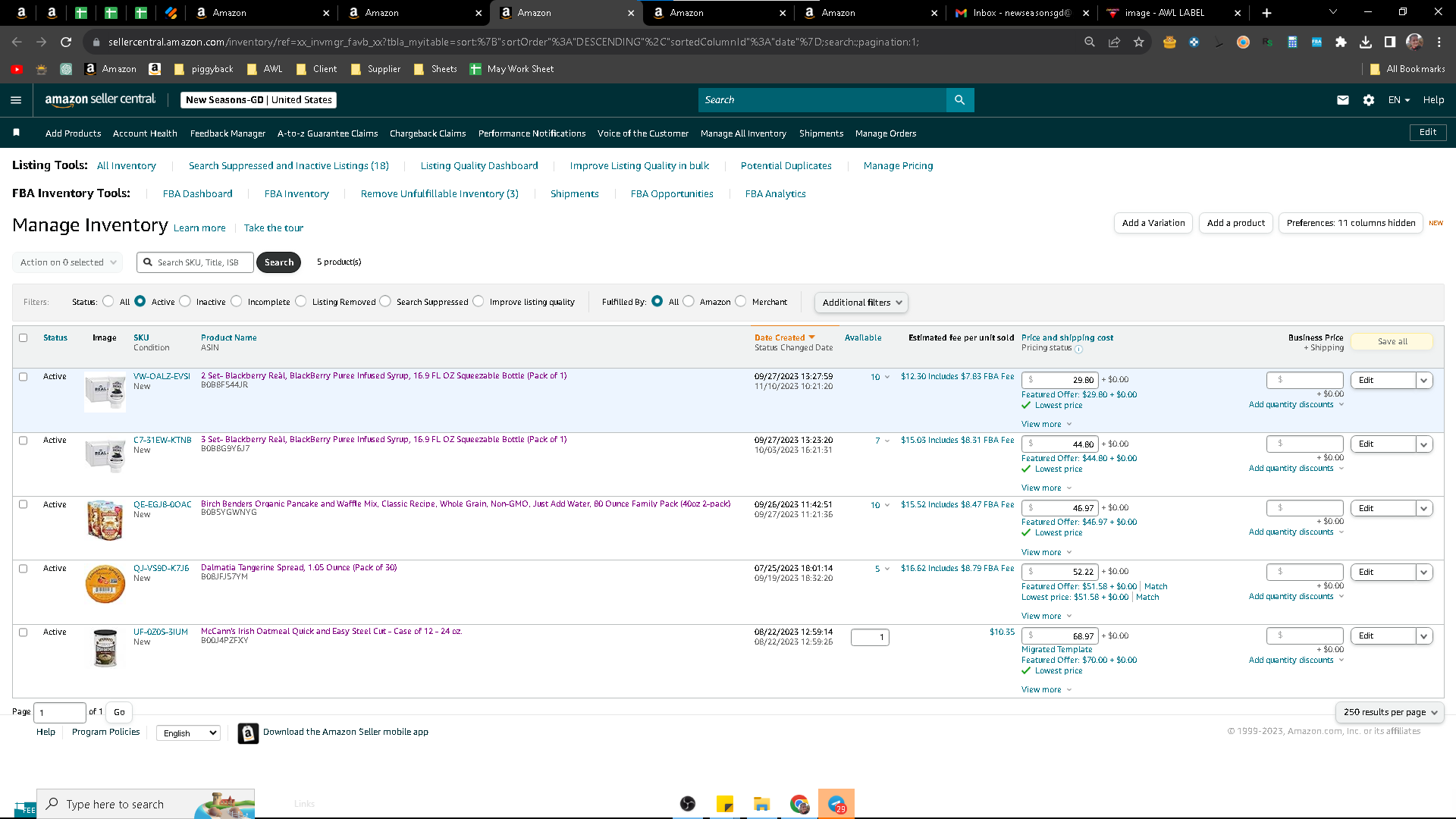Click the Go page button
Screen dimensions: 1456x819
[119, 713]
